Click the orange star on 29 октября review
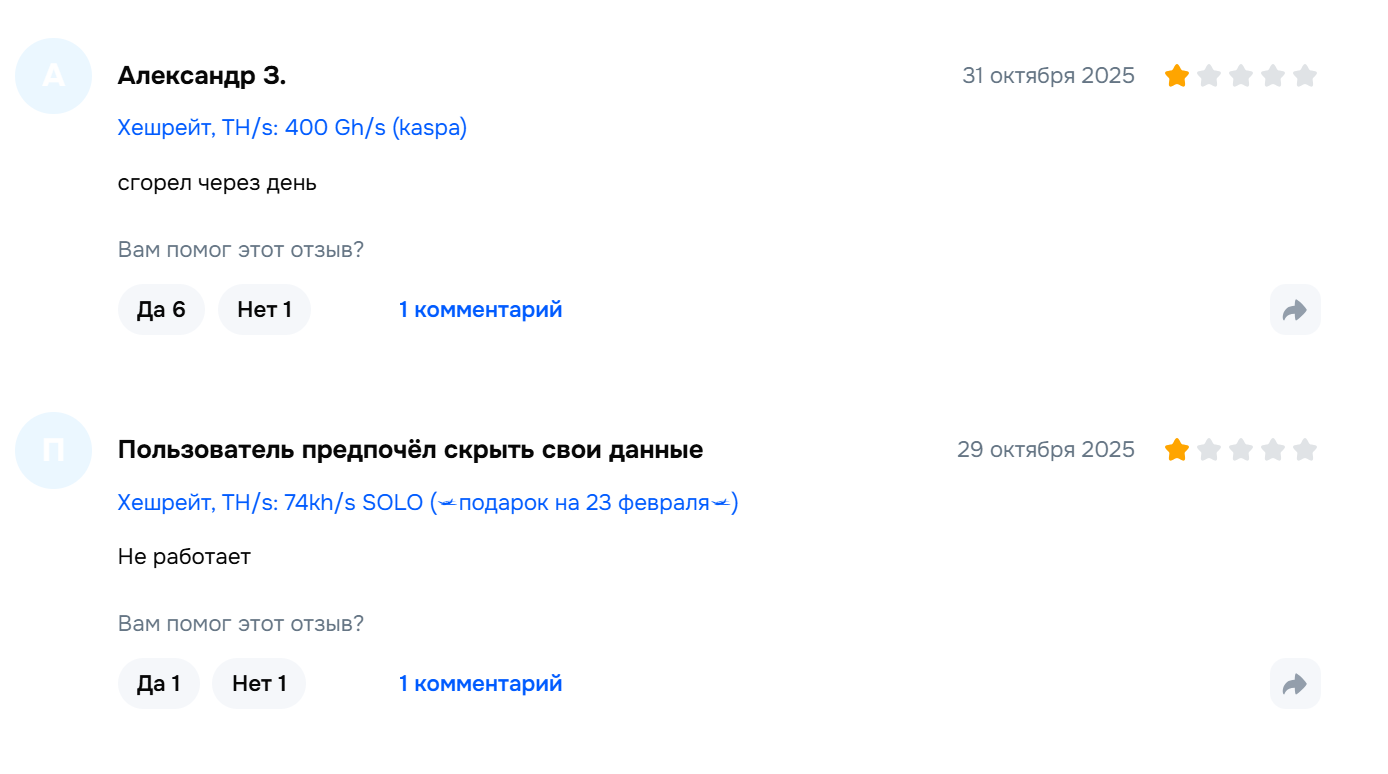The image size is (1388, 774). pos(1177,450)
